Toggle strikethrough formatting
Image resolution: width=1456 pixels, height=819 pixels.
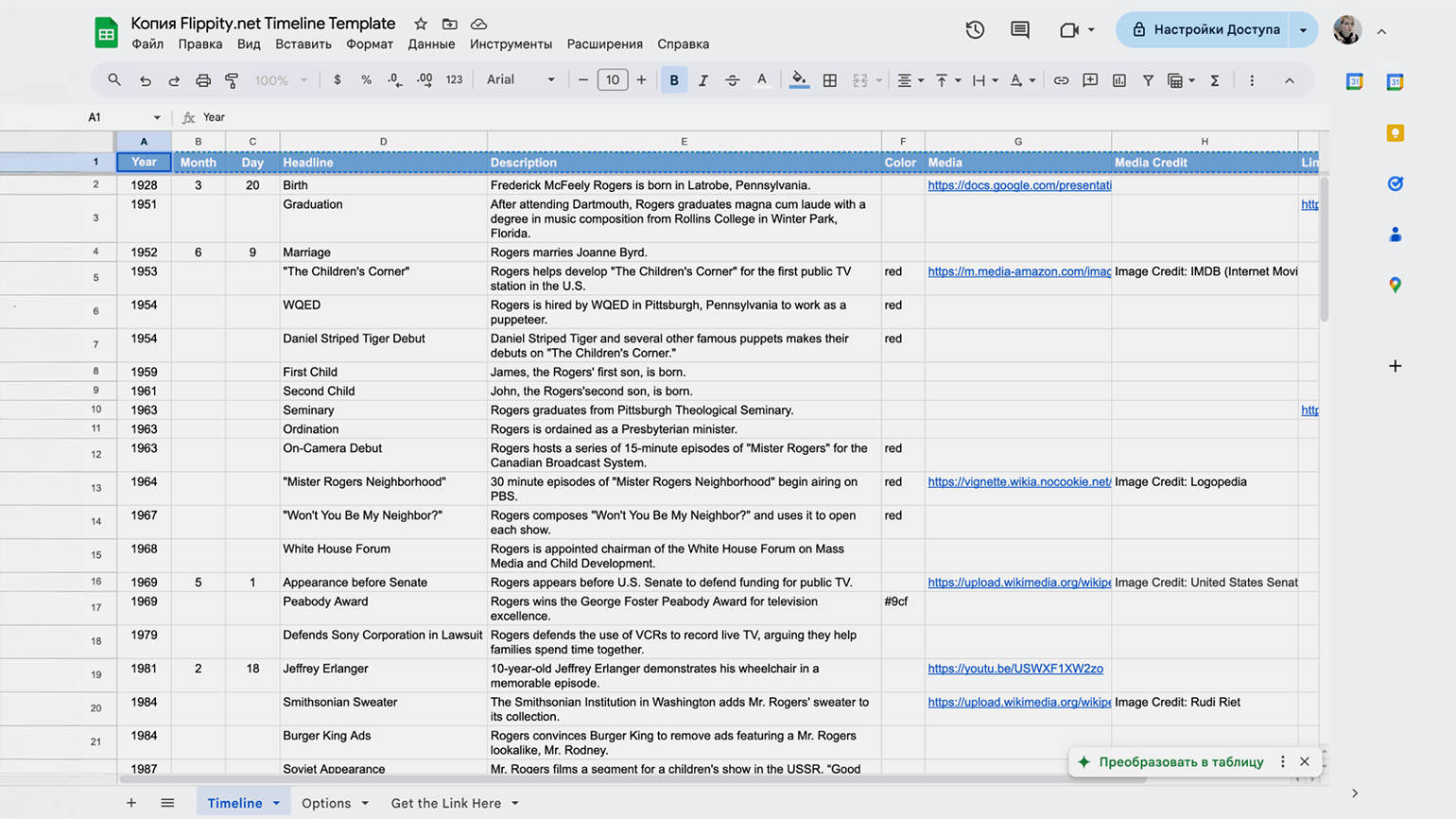tap(732, 80)
